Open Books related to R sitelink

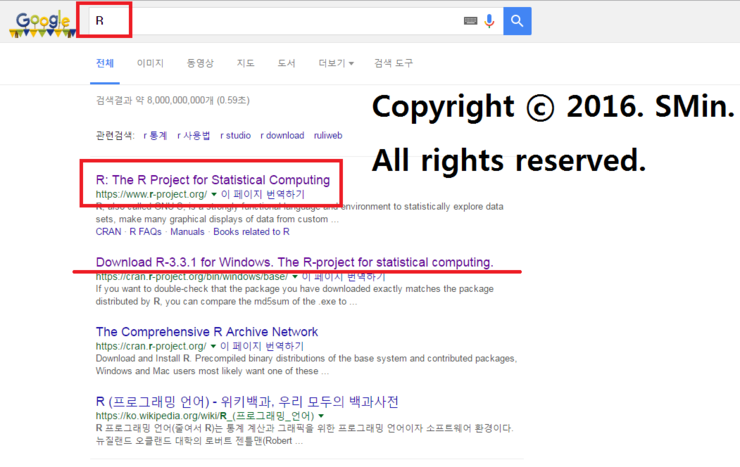252,232
